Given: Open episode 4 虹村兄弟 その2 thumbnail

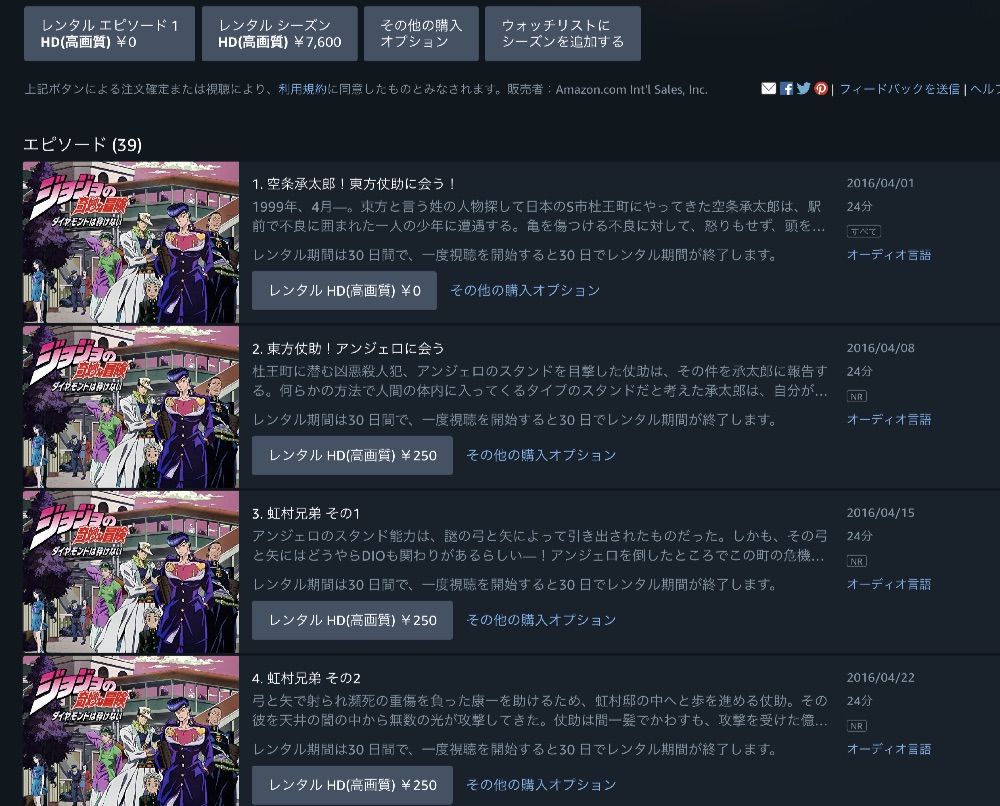Looking at the screenshot, I should (131, 731).
